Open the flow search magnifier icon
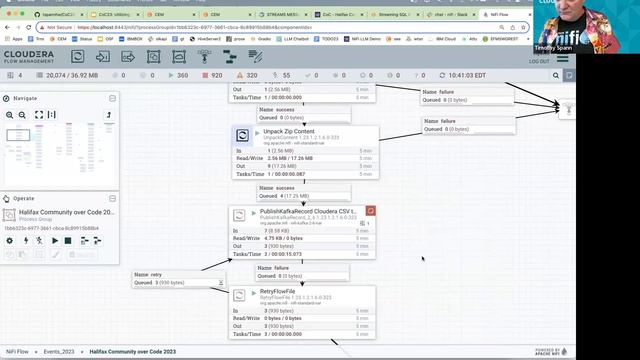 pos(556,76)
